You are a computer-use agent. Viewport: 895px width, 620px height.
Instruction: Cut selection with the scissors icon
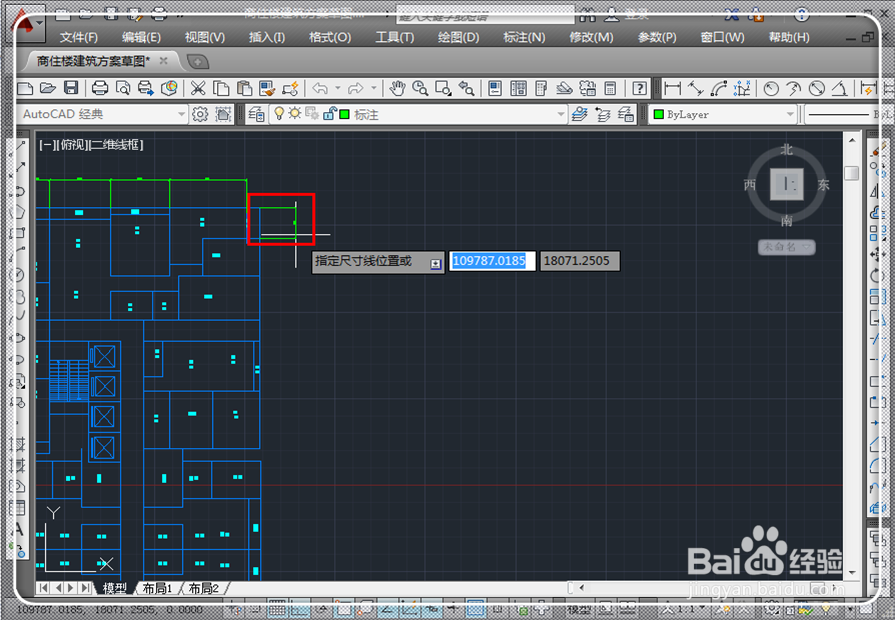click(x=197, y=88)
